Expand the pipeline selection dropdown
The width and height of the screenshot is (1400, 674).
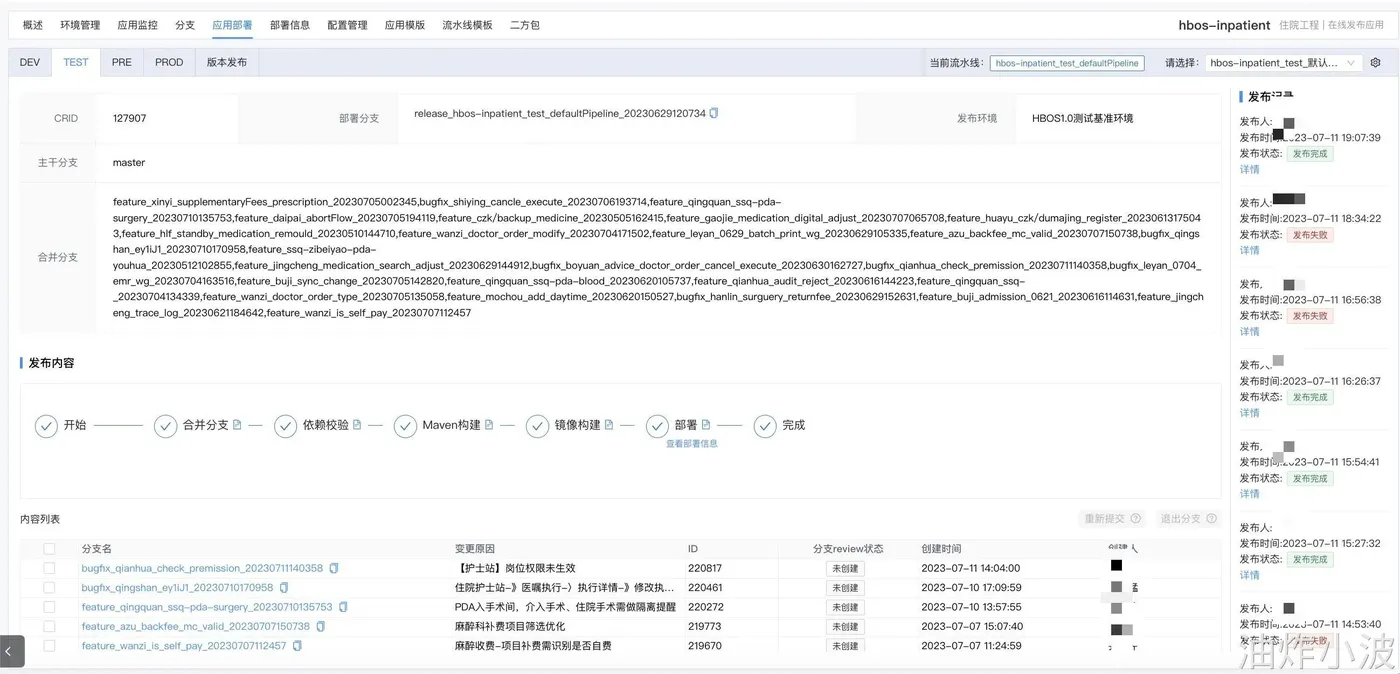[x=1284, y=62]
